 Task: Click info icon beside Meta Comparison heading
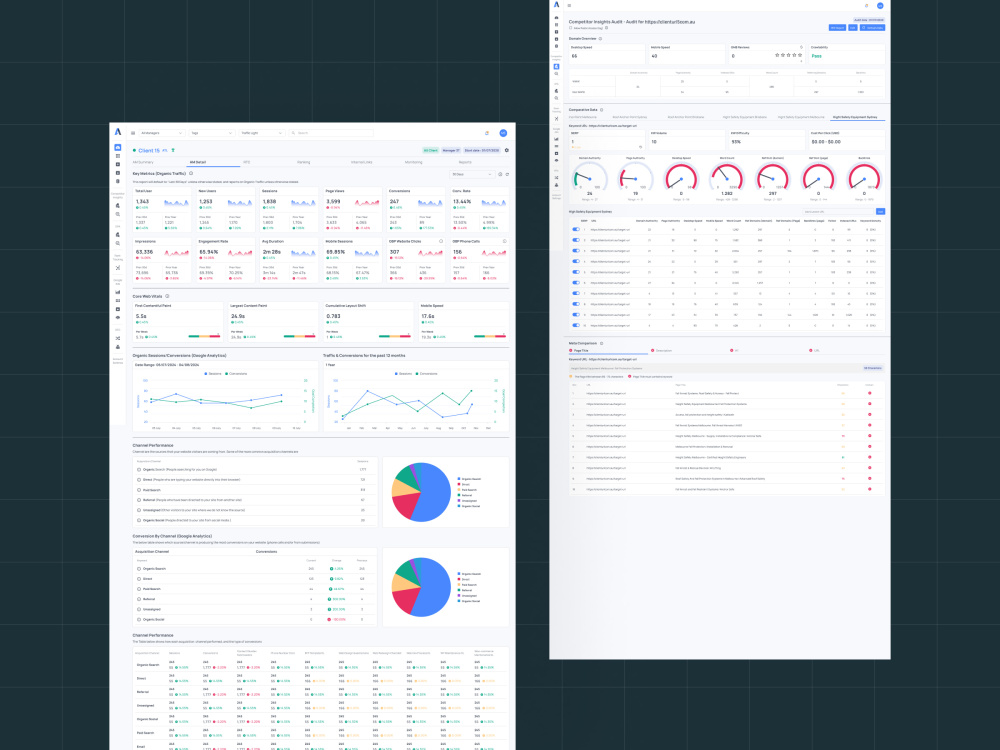pos(601,343)
